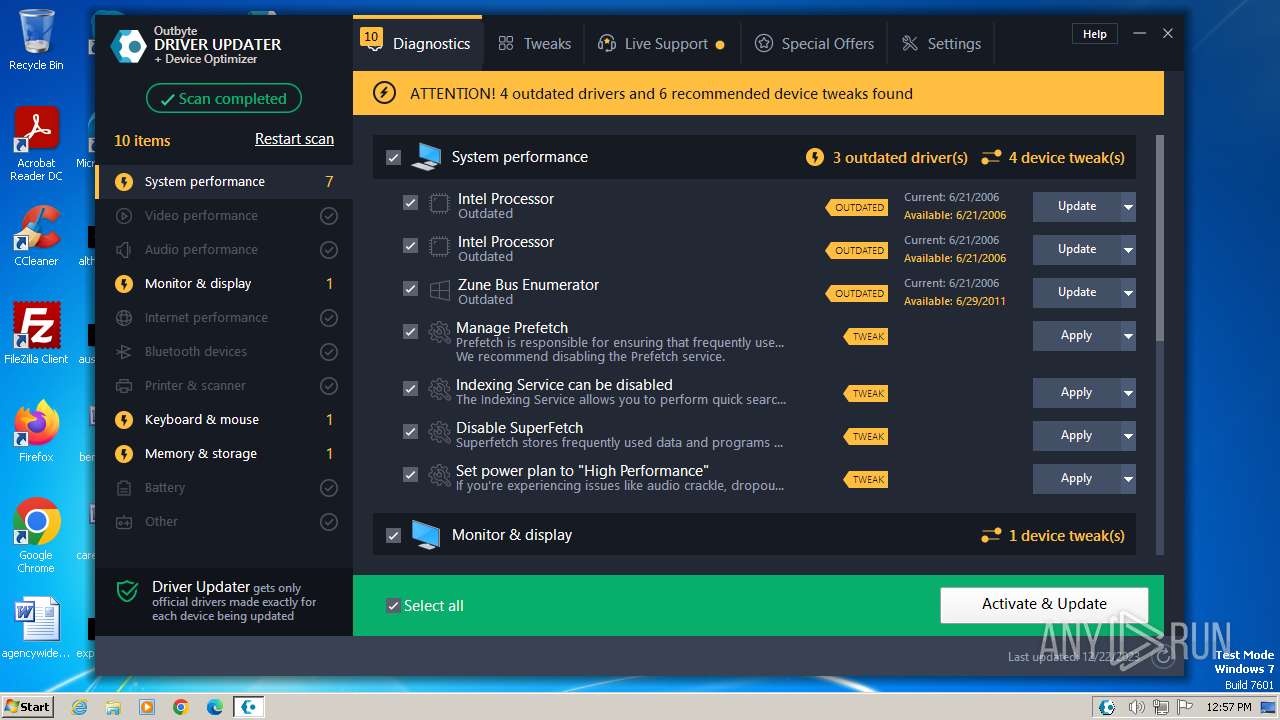Click the attention lightning icon in yellow banner

click(384, 93)
